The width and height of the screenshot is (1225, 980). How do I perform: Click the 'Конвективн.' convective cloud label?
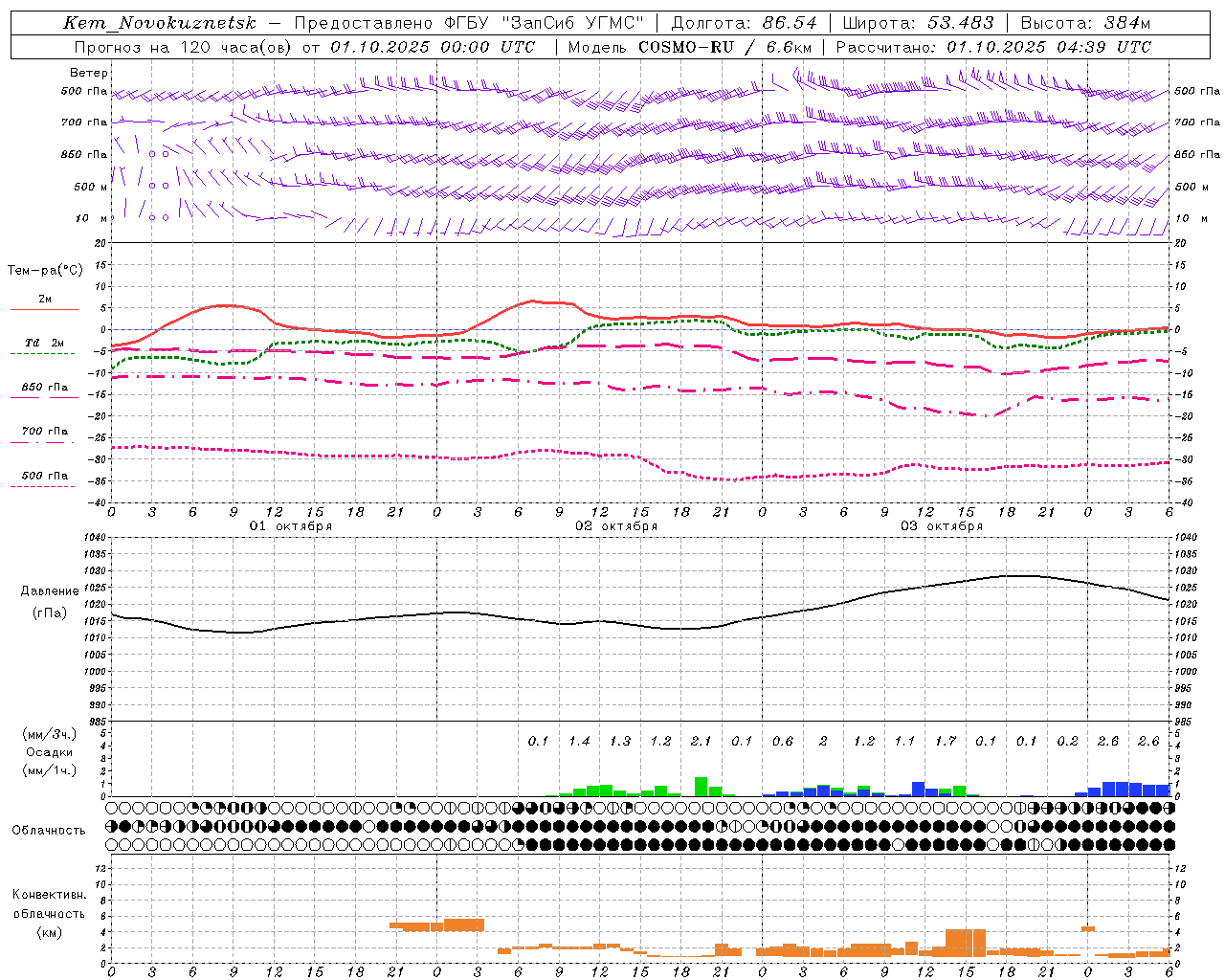(49, 895)
